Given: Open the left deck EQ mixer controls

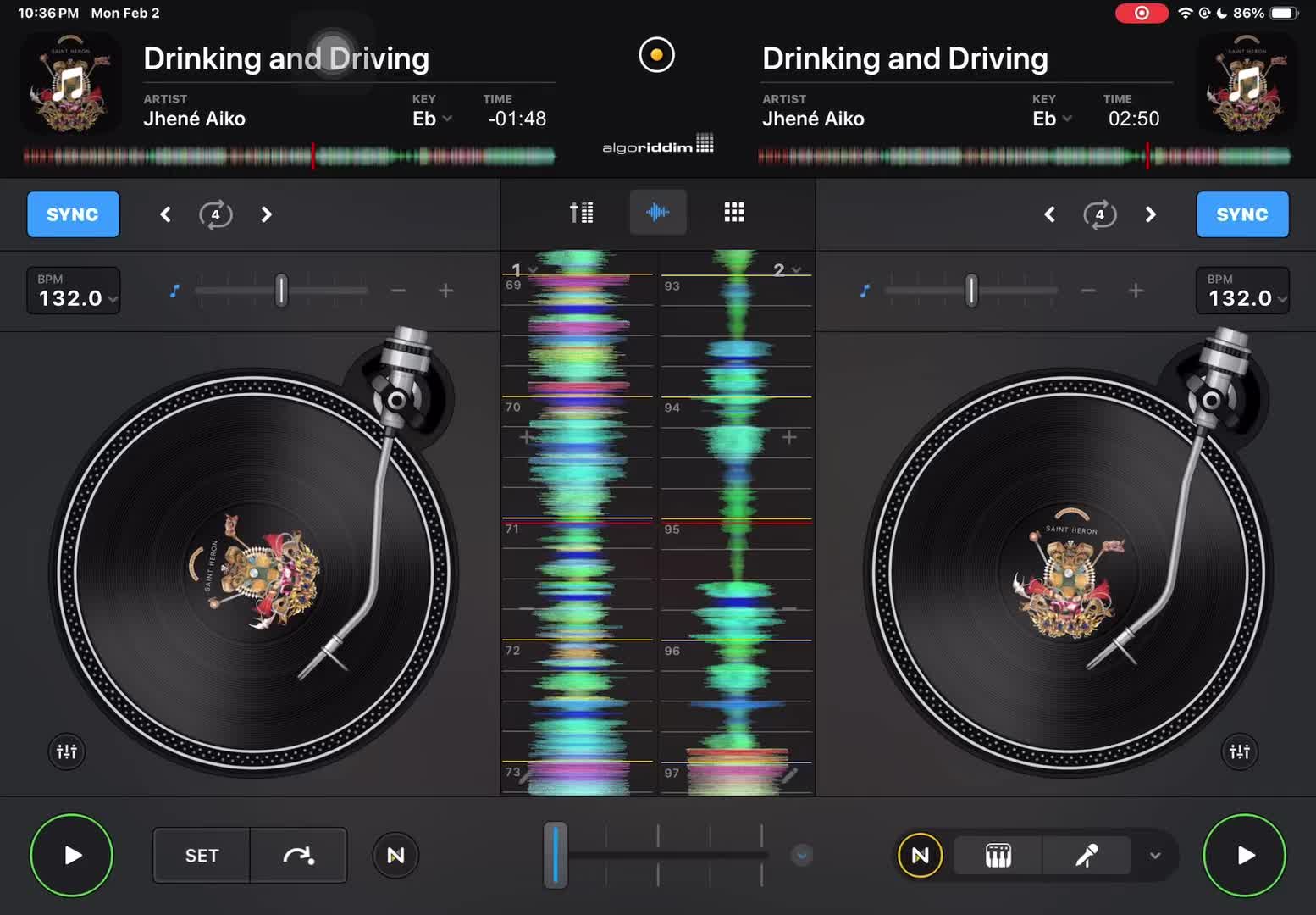Looking at the screenshot, I should click(67, 751).
